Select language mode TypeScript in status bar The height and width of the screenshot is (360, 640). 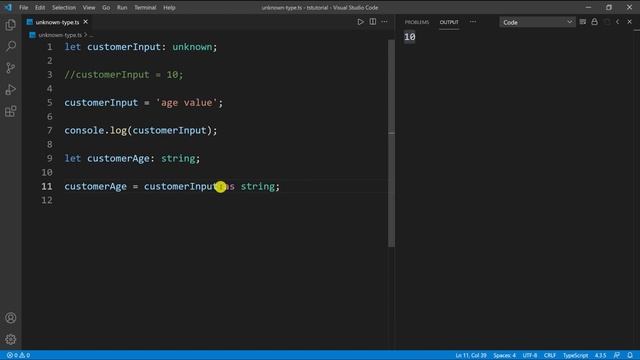pos(576,355)
